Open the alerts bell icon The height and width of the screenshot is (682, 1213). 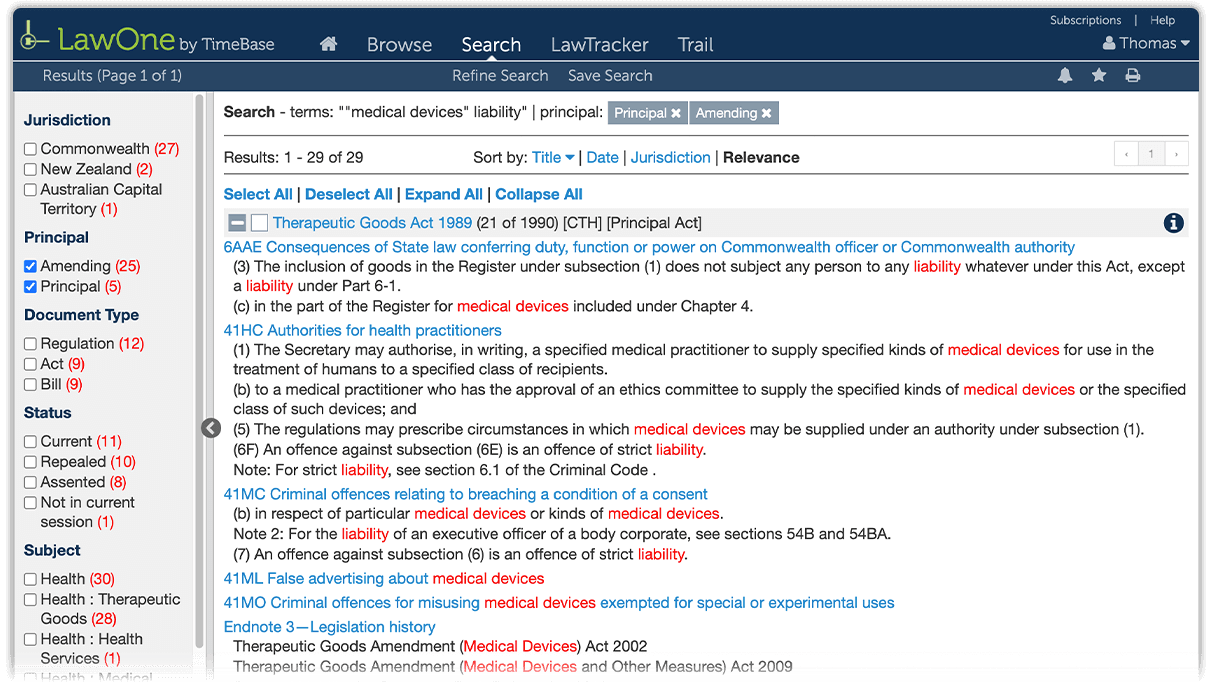click(x=1064, y=75)
